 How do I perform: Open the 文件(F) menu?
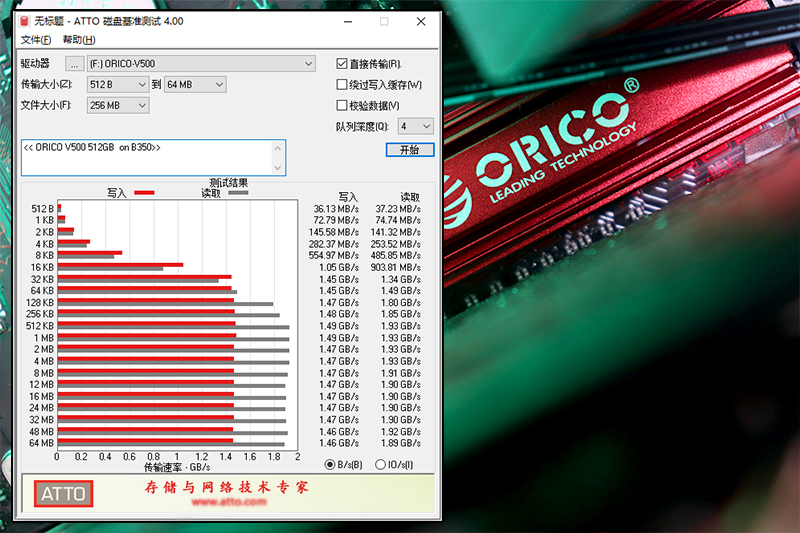coord(36,40)
